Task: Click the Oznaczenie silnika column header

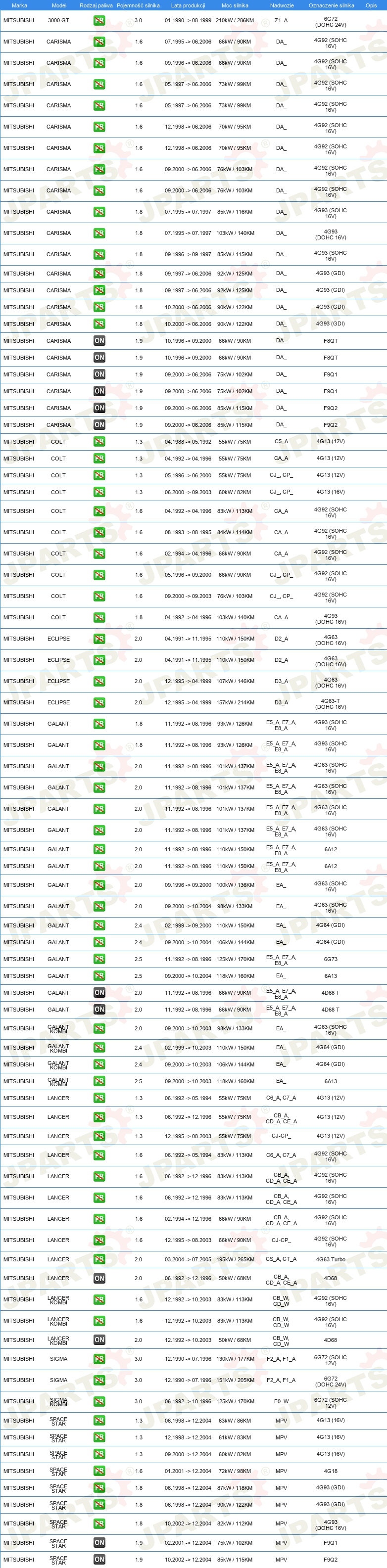Action: pos(331,5)
